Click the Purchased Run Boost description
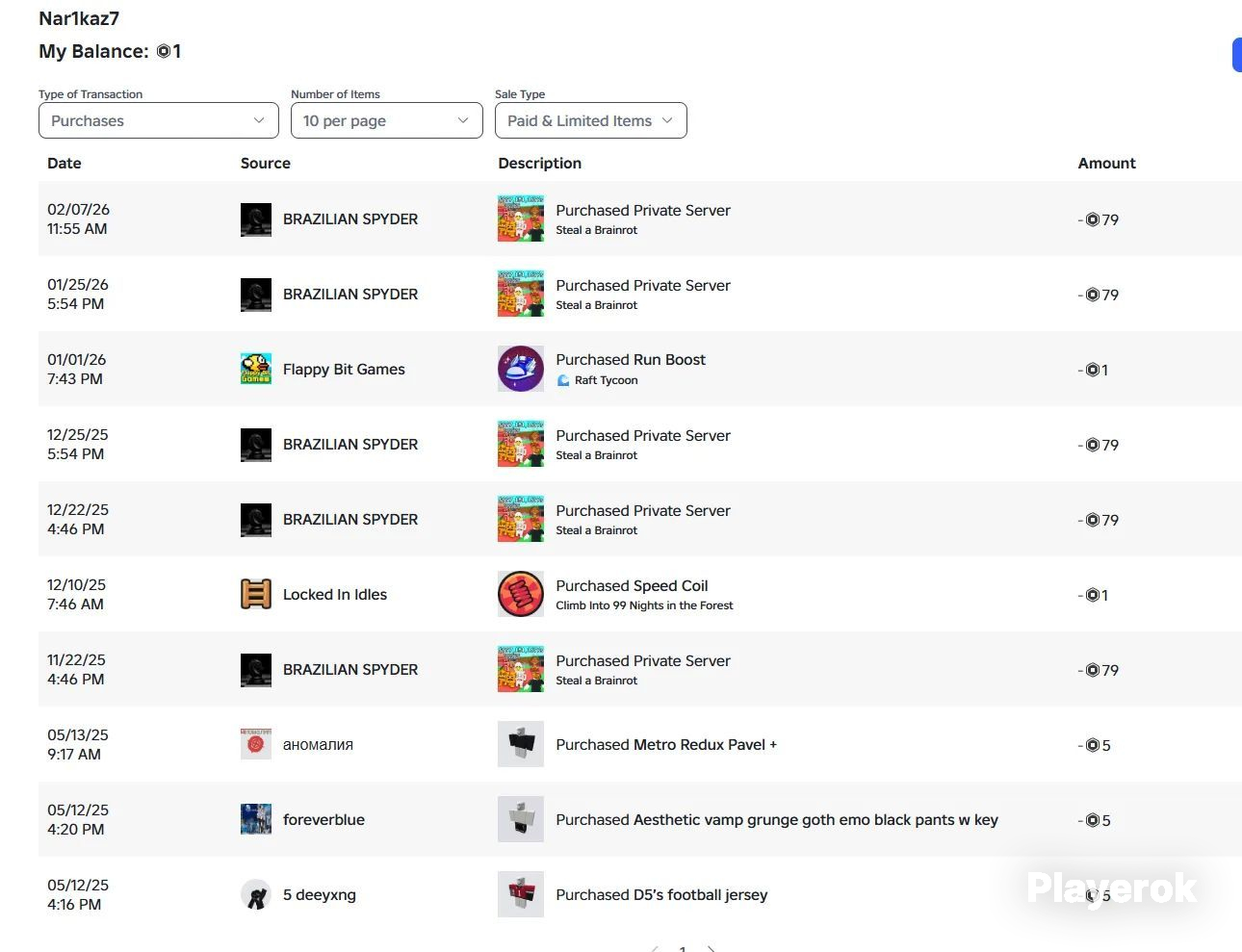Viewport: 1242px width, 952px height. click(x=631, y=359)
